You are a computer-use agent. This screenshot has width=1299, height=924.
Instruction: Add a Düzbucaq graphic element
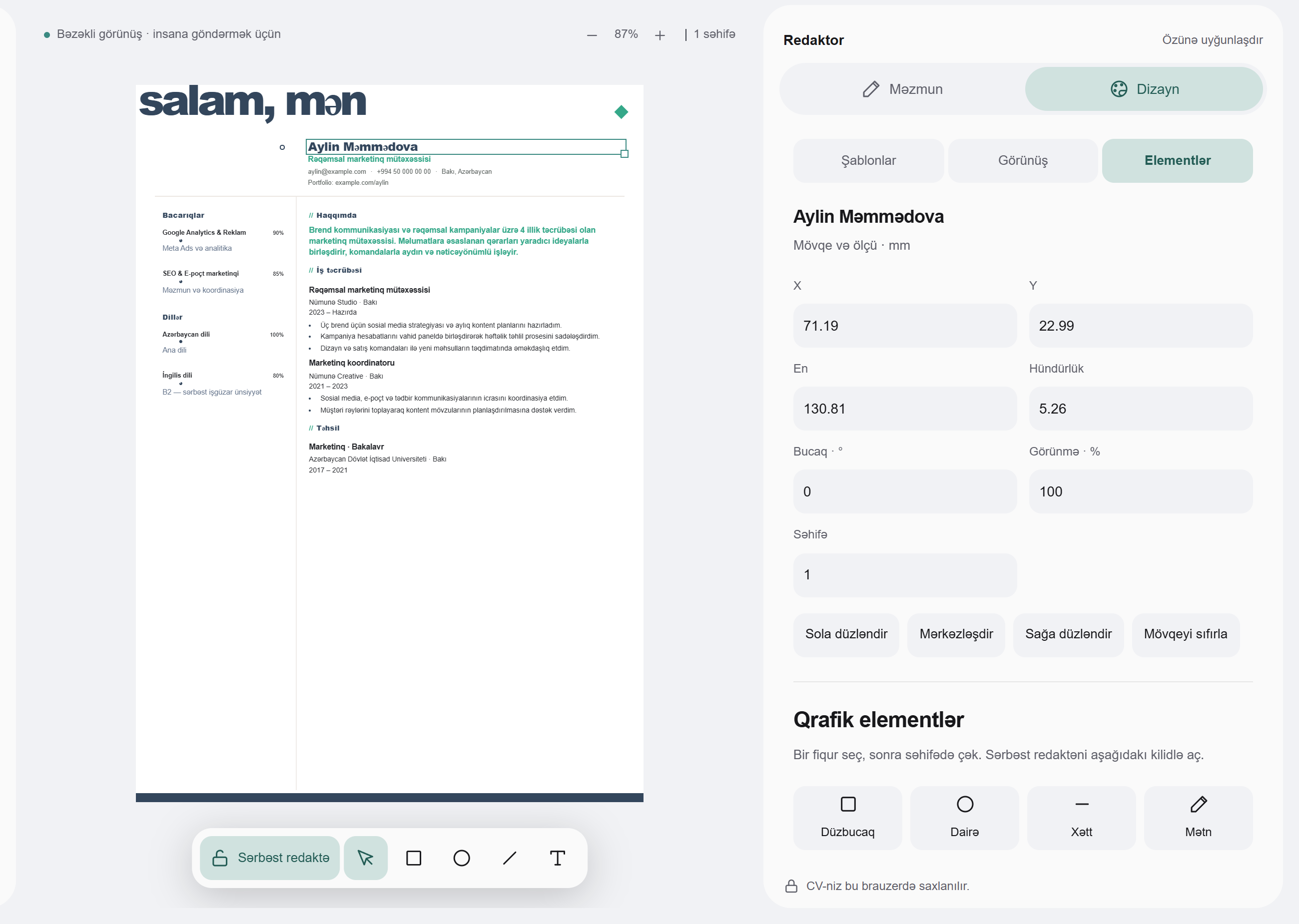[x=848, y=818]
